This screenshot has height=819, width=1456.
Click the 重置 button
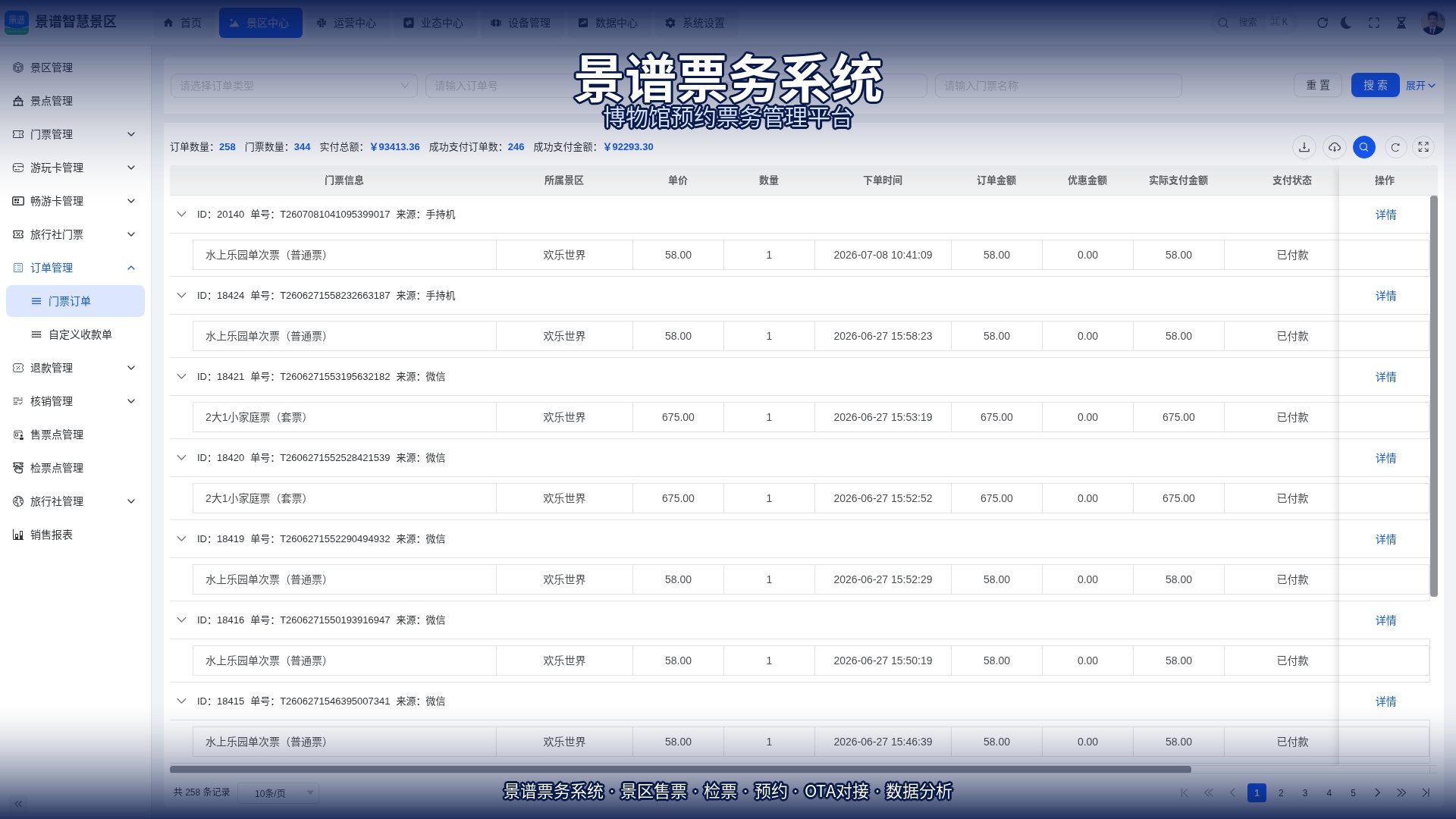(x=1318, y=86)
